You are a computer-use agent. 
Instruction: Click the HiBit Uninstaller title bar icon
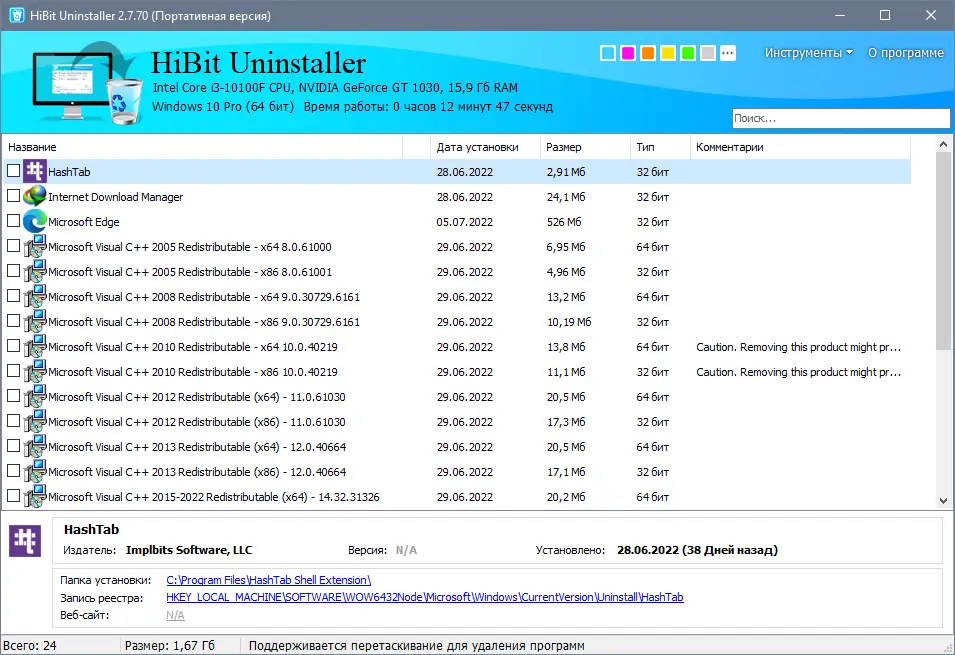pos(16,15)
